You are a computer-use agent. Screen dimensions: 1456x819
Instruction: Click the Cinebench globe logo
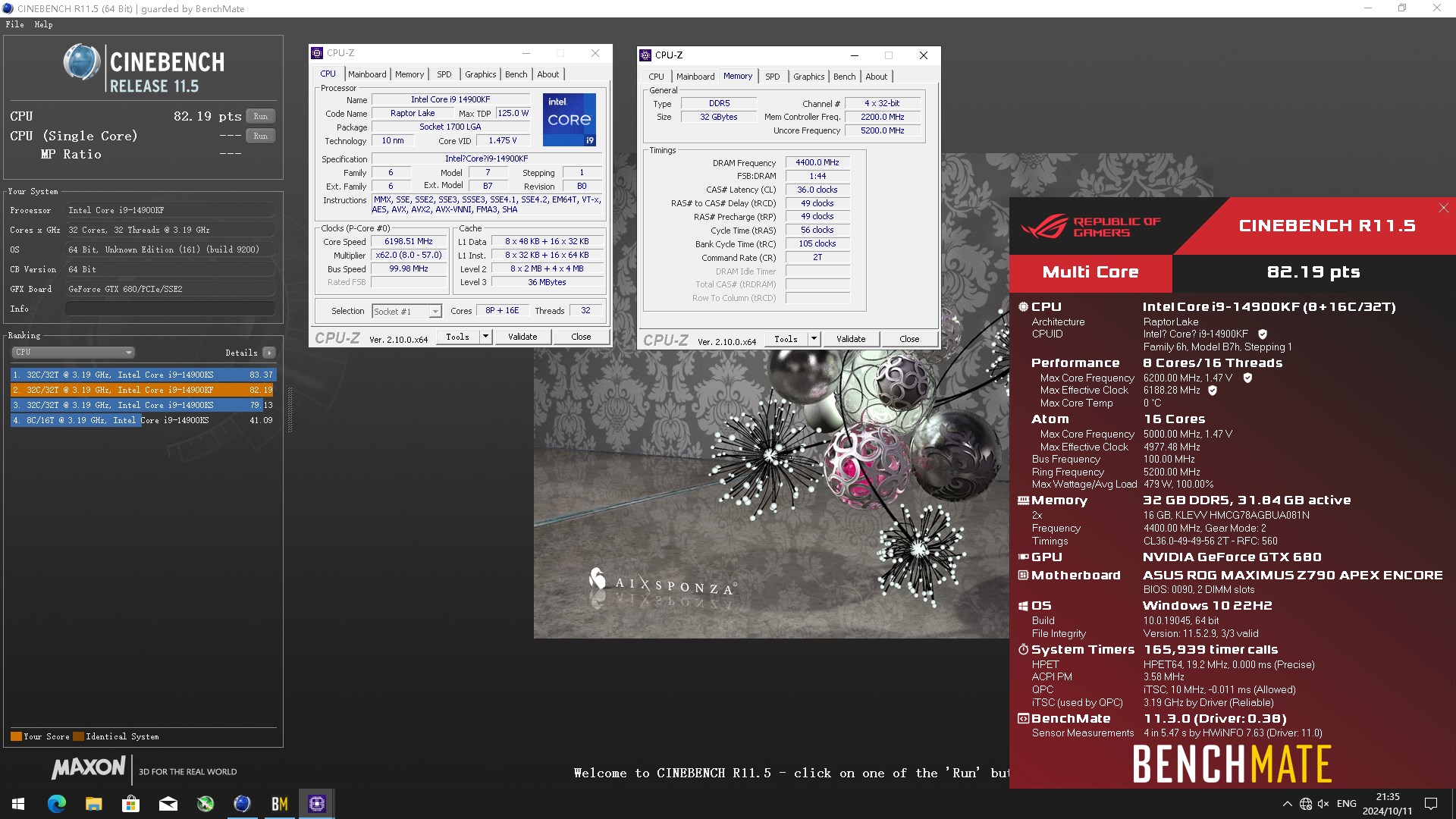[82, 62]
